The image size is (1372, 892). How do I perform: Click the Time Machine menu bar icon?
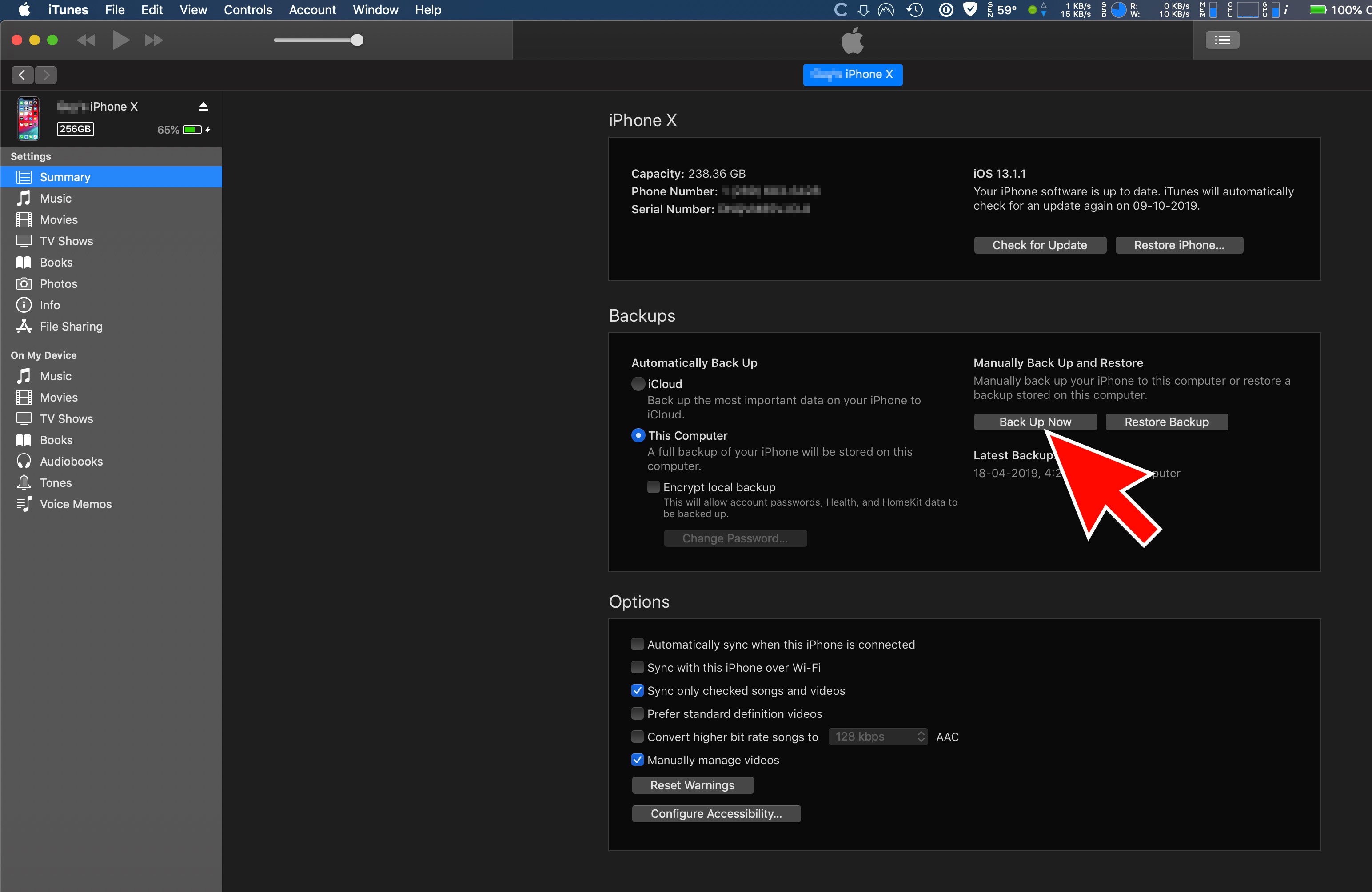(x=914, y=10)
